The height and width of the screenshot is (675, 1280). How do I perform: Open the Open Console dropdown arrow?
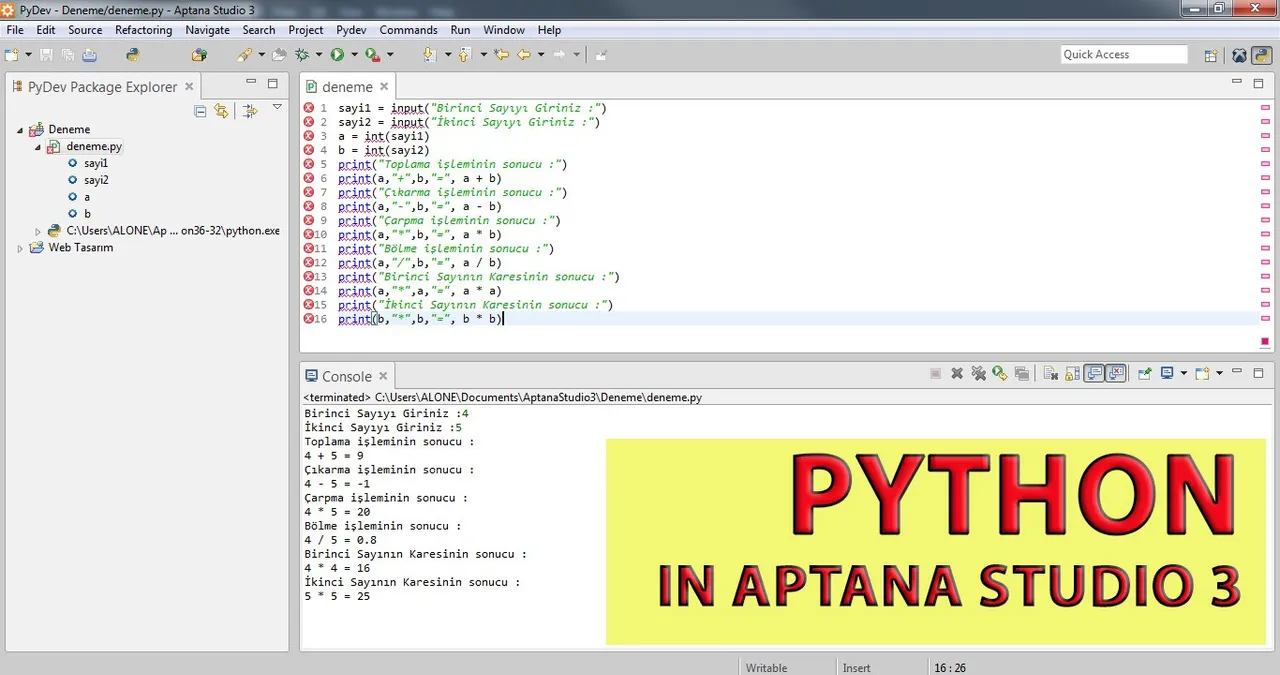coord(1219,373)
